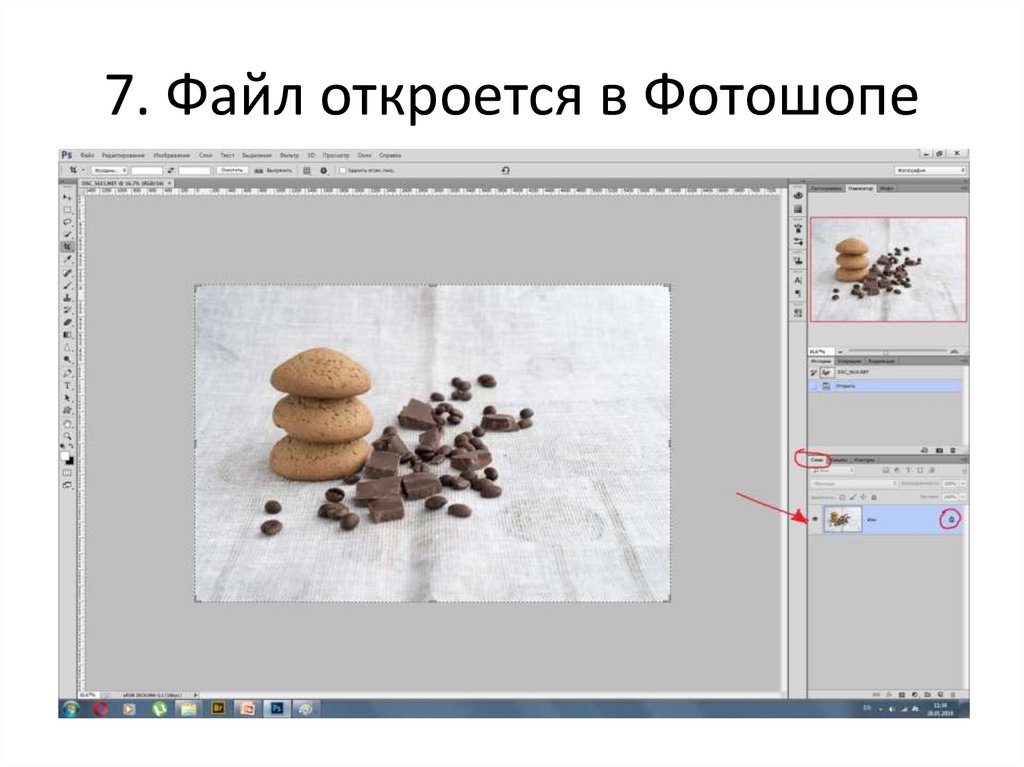Select the DSC document tab

tap(124, 184)
